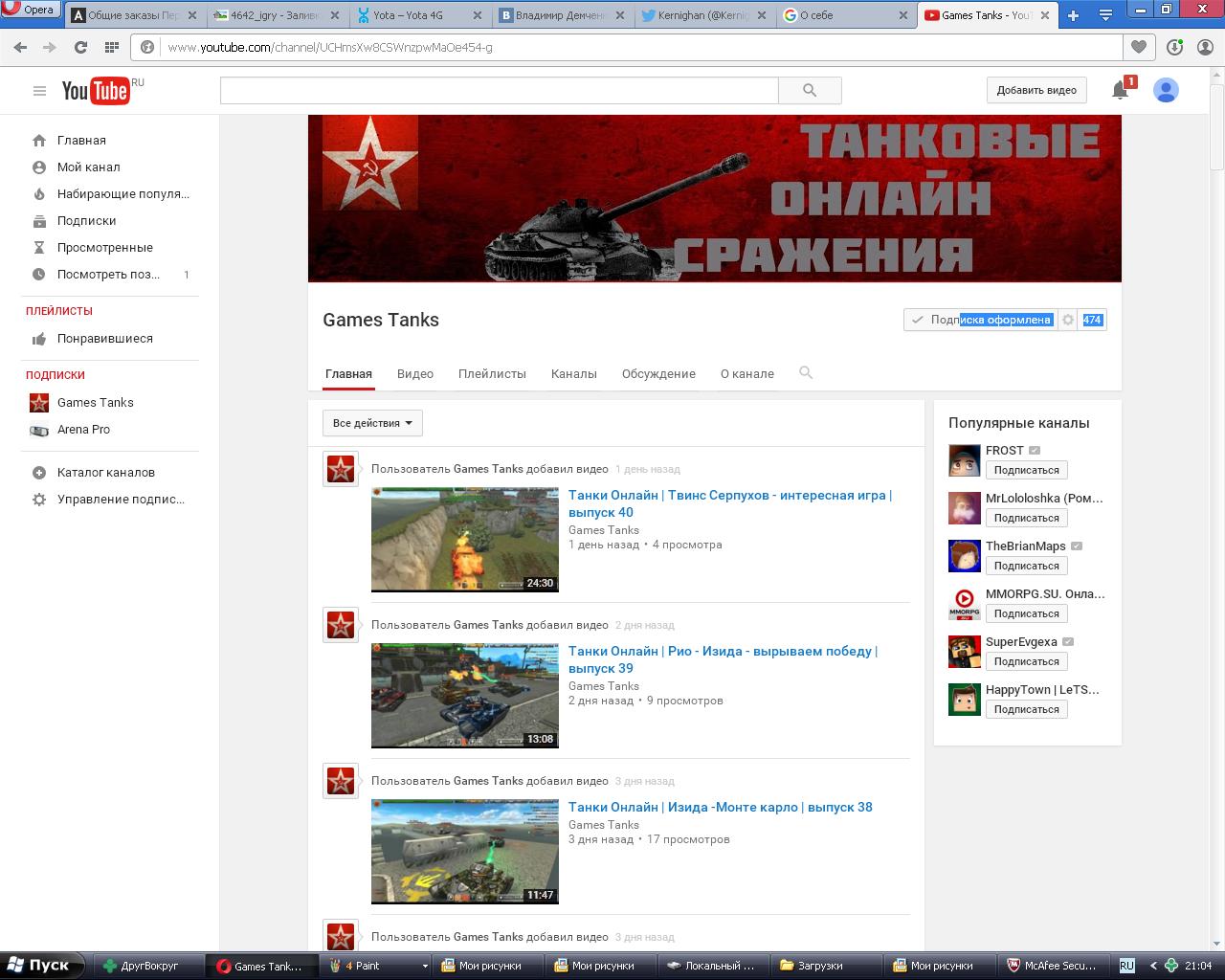
Task: Click the 13:08 video thumbnail
Action: coord(465,696)
